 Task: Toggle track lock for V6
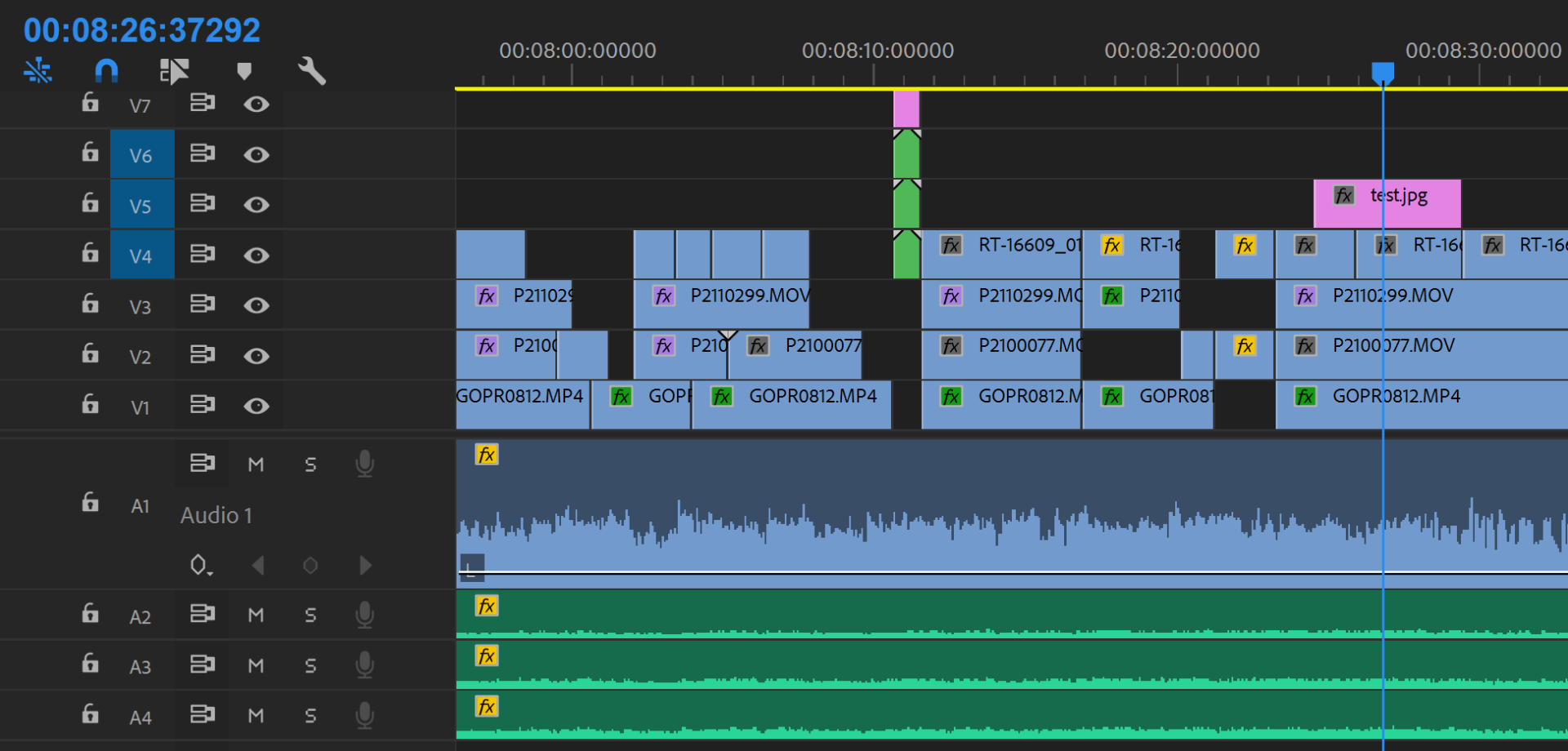(x=90, y=153)
